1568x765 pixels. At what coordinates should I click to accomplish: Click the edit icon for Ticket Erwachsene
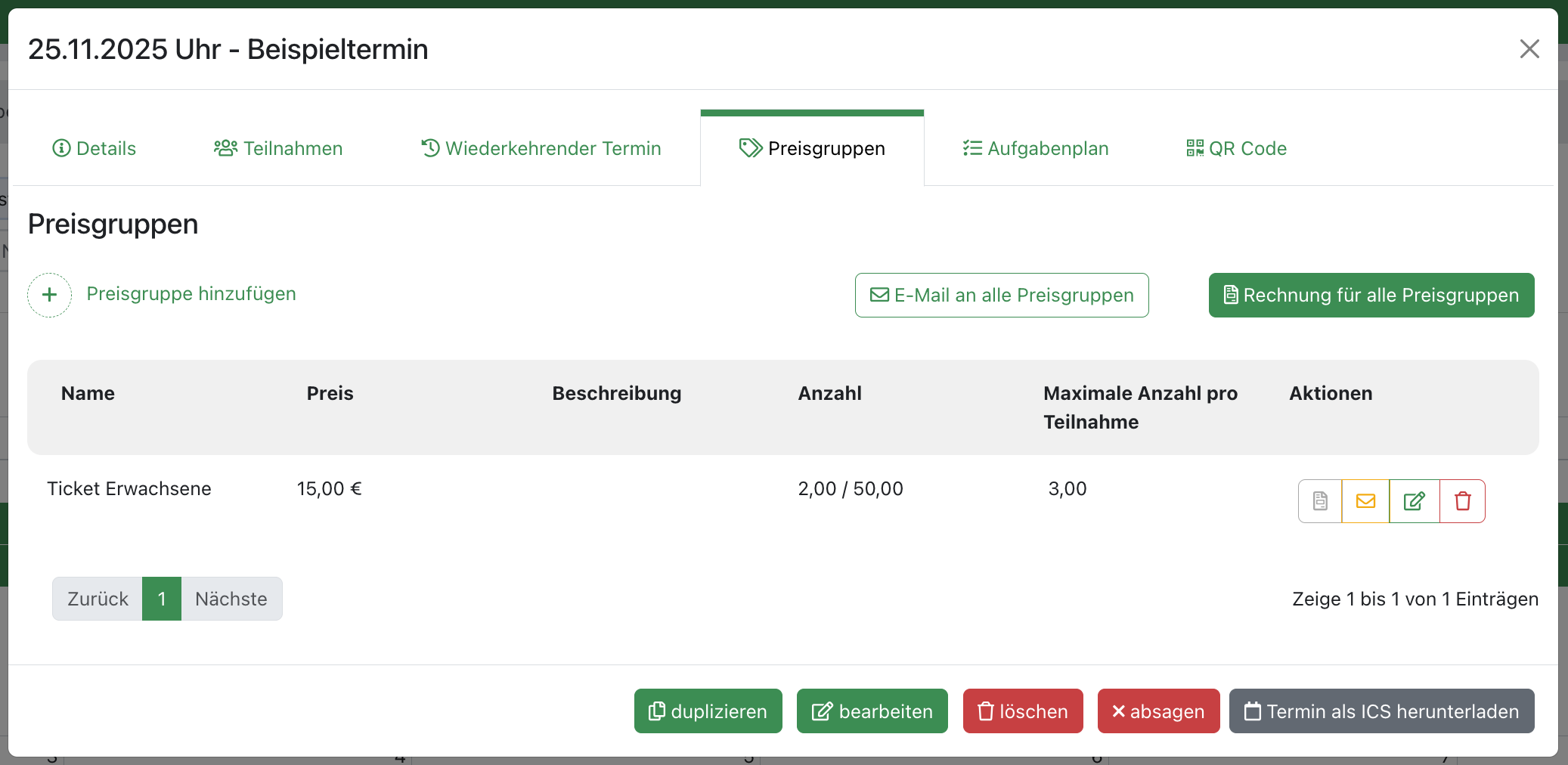pos(1414,501)
